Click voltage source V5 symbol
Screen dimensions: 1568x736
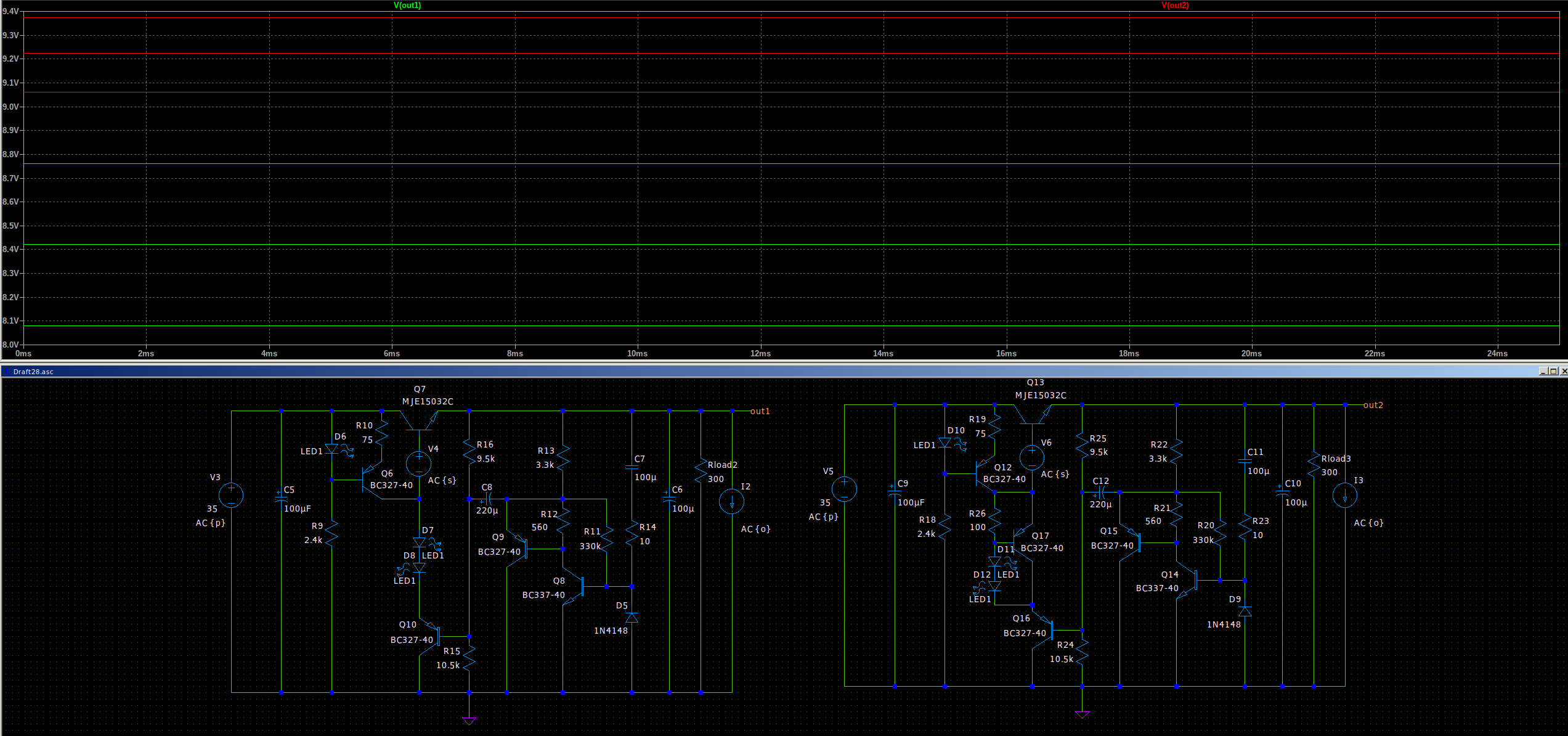(x=844, y=489)
